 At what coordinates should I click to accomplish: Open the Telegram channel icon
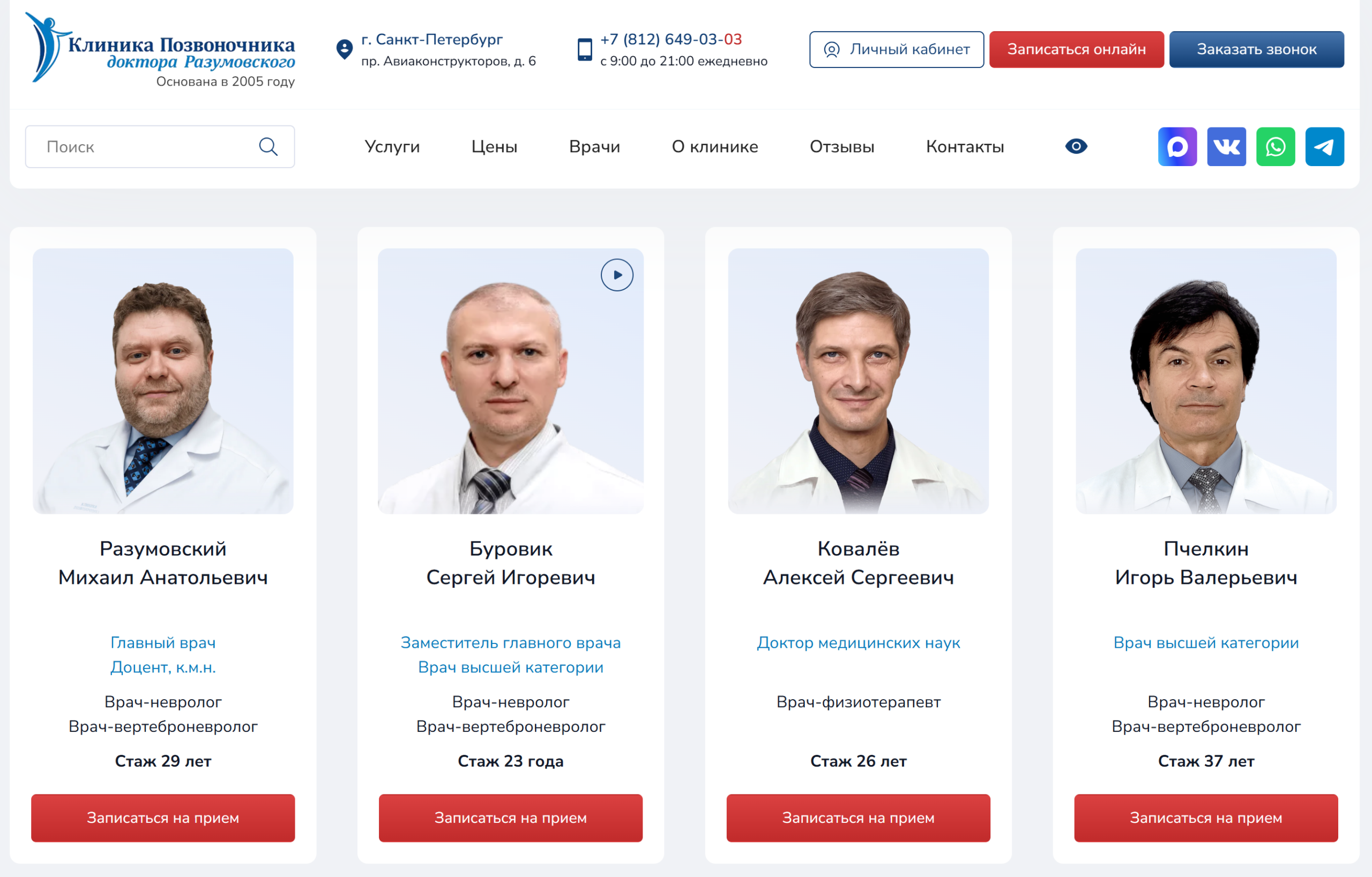click(x=1324, y=146)
